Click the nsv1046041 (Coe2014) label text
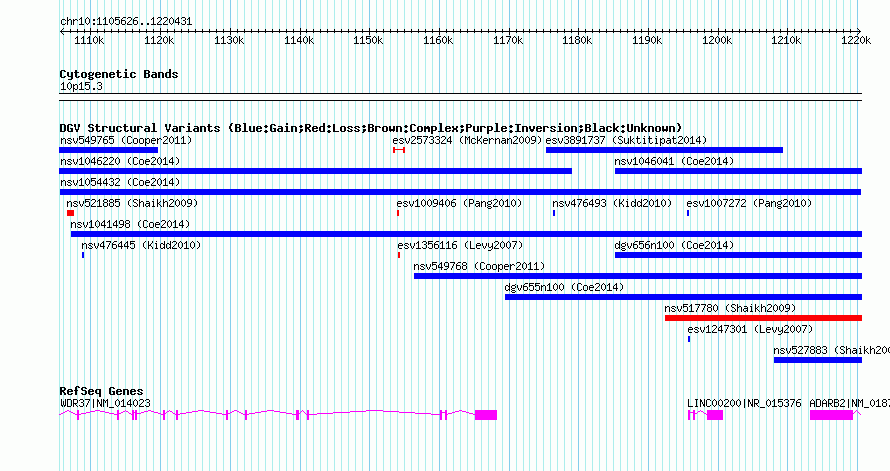Viewport: 890px width, 471px height. 674,161
